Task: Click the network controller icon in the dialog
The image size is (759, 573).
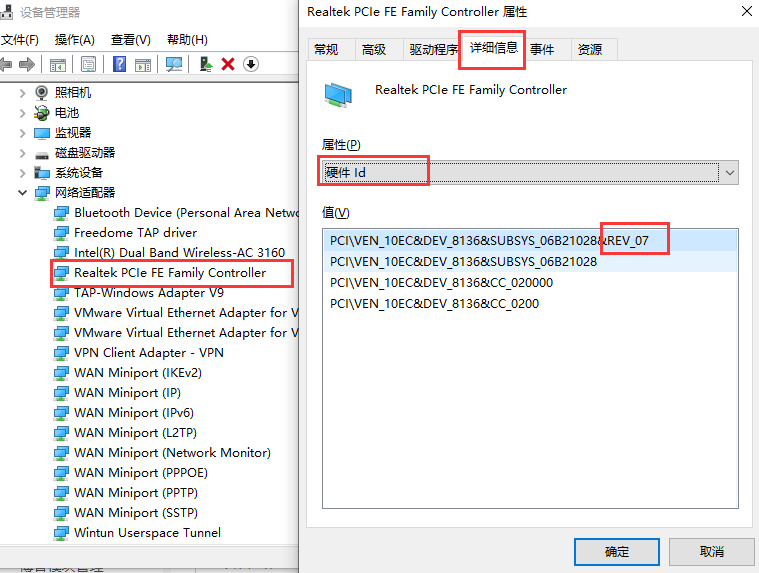Action: coord(338,95)
